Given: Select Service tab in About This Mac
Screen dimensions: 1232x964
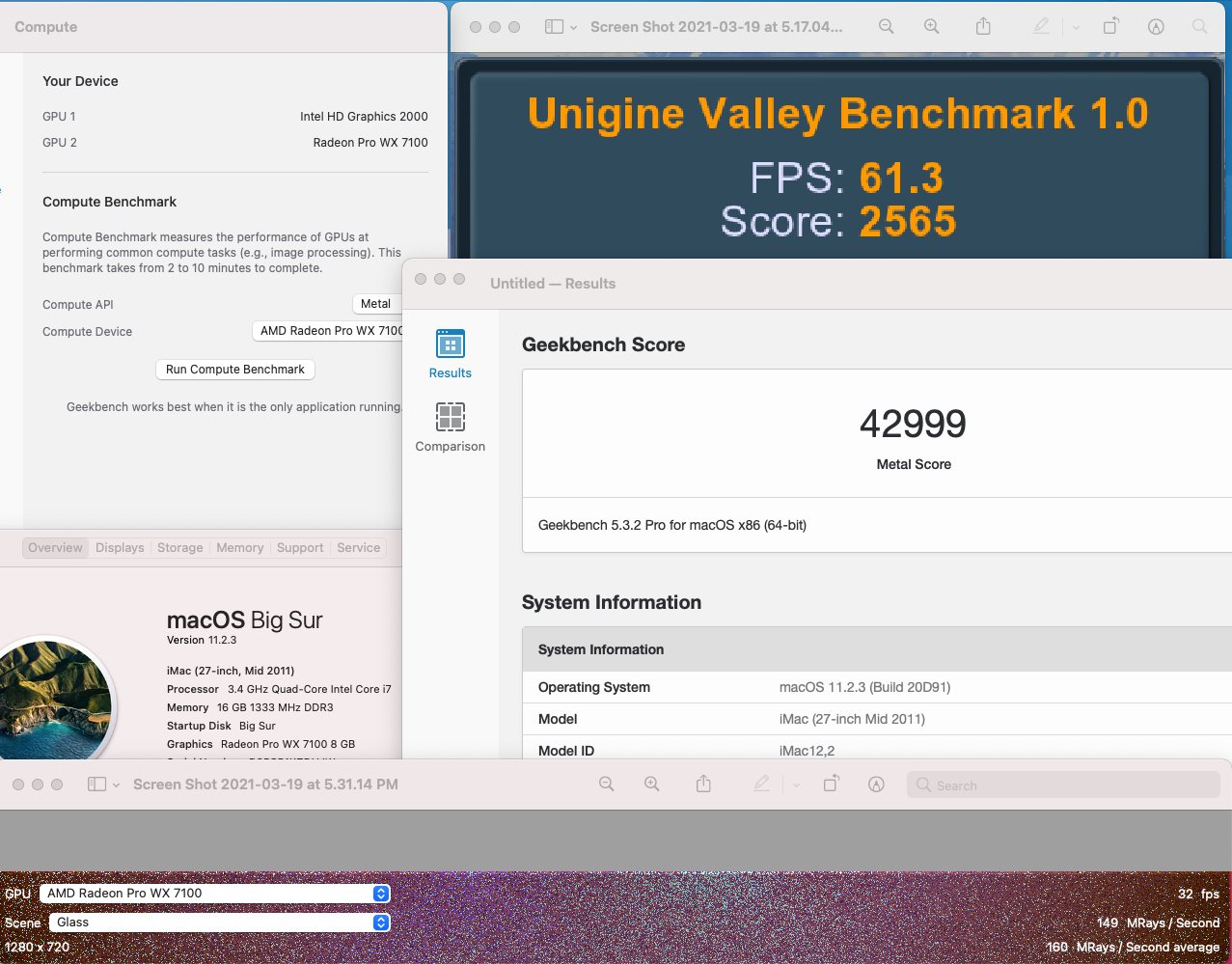Looking at the screenshot, I should pyautogui.click(x=359, y=547).
